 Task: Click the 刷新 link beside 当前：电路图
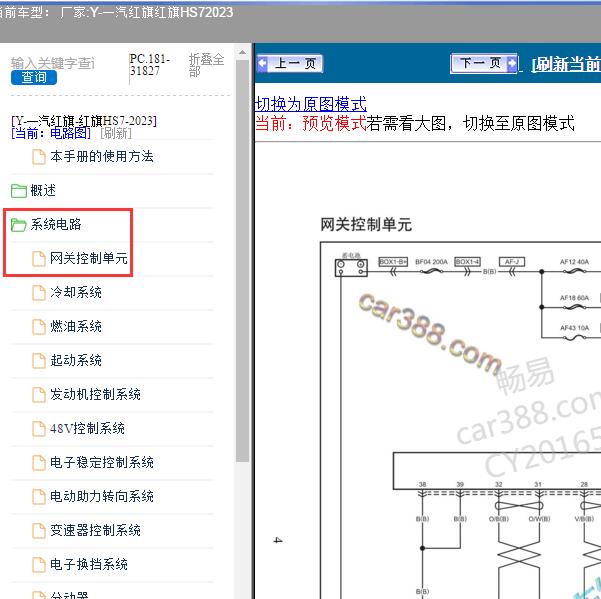pyautogui.click(x=116, y=133)
